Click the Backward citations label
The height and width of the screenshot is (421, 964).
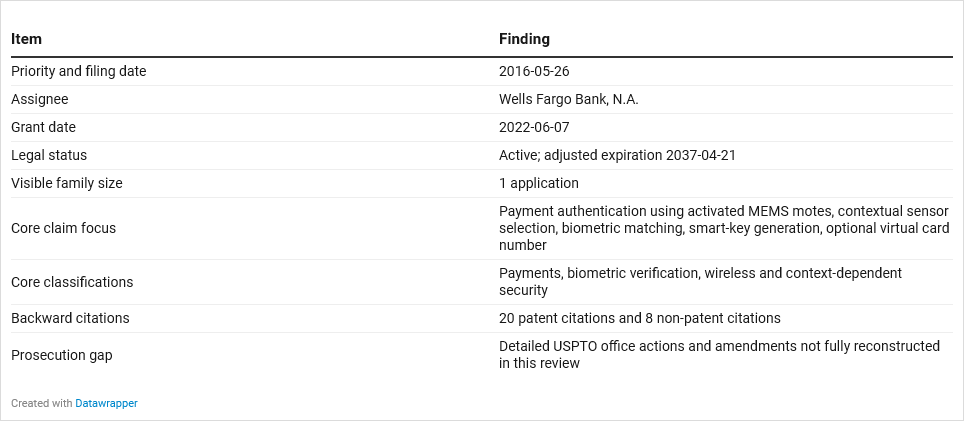(70, 318)
